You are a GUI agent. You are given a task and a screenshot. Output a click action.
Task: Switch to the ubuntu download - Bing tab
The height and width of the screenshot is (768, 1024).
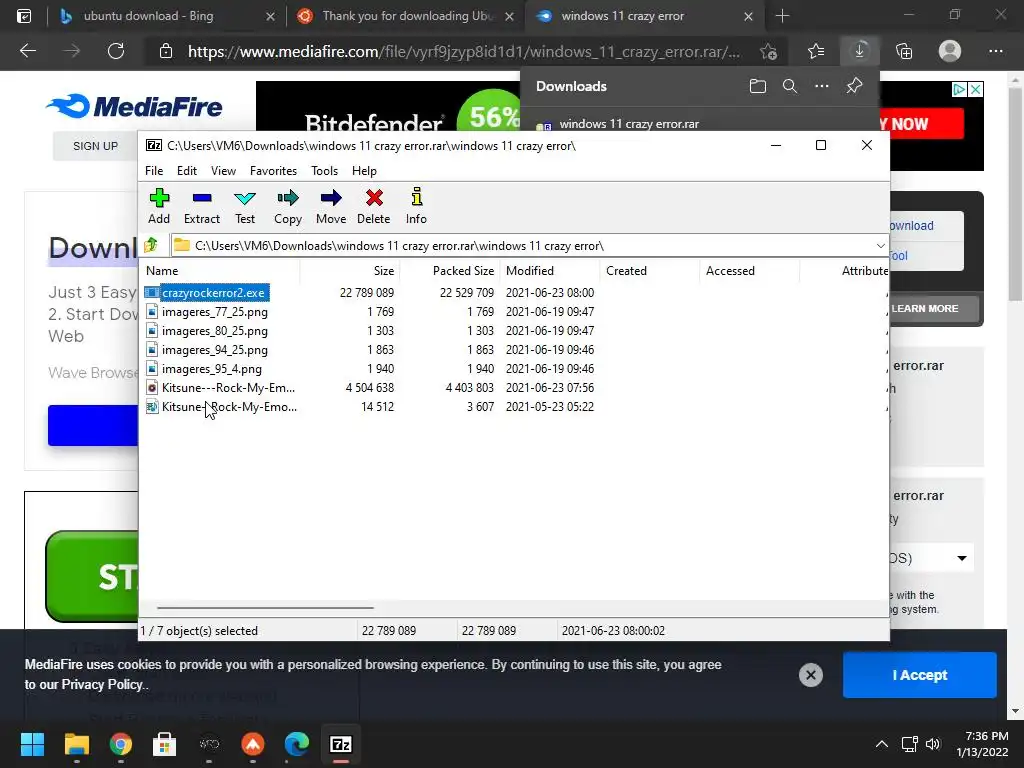(148, 16)
